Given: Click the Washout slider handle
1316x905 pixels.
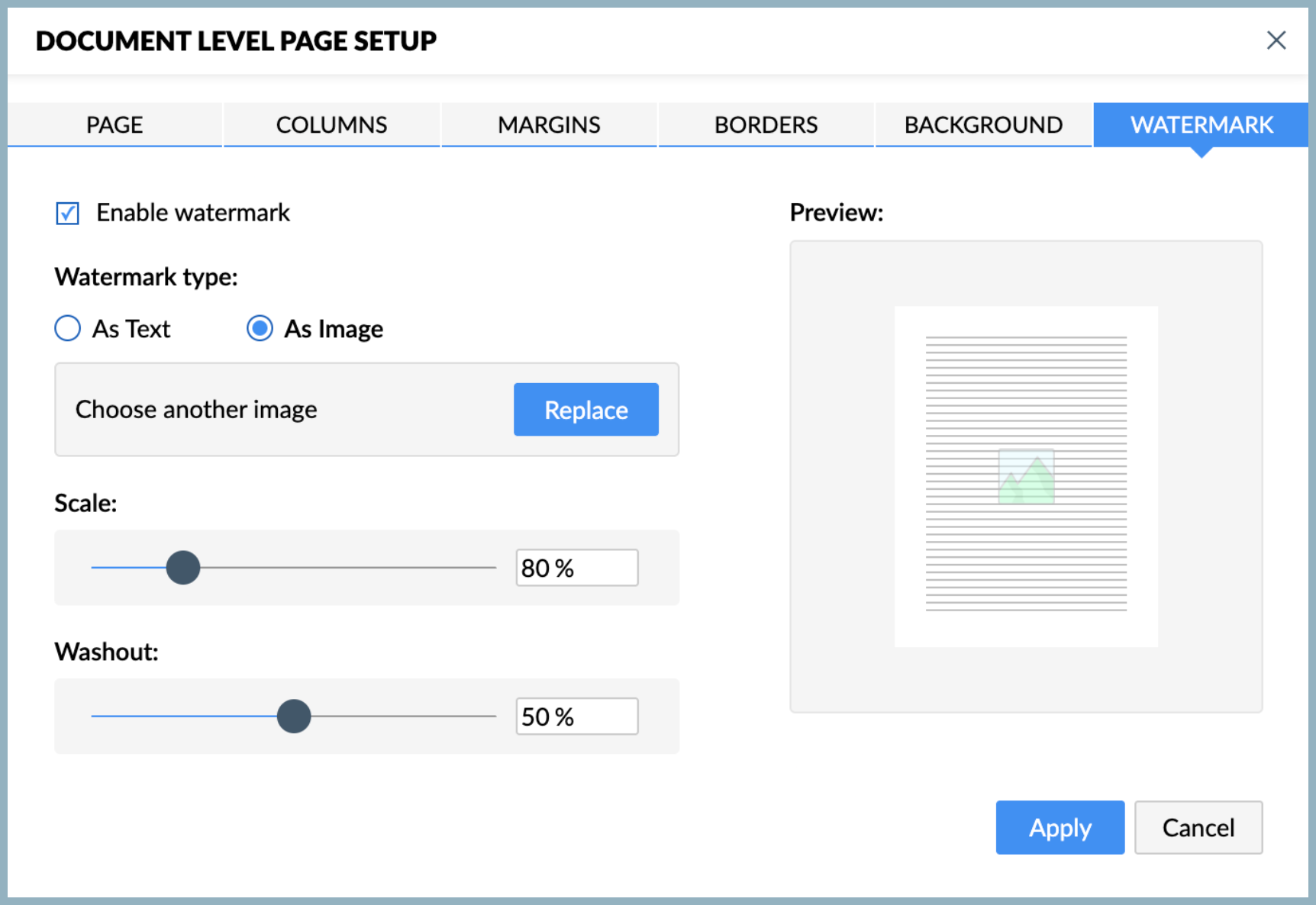Looking at the screenshot, I should tap(294, 717).
